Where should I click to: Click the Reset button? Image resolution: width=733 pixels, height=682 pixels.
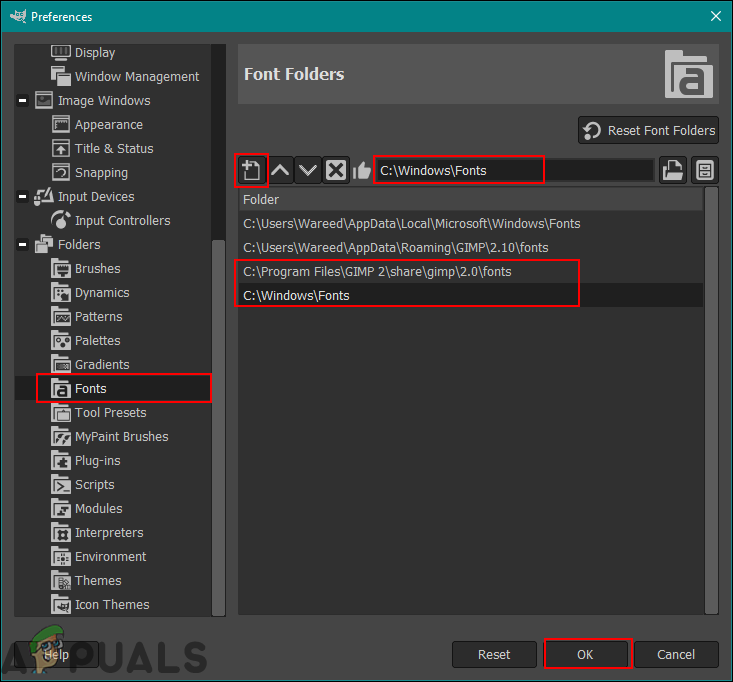pyautogui.click(x=494, y=654)
